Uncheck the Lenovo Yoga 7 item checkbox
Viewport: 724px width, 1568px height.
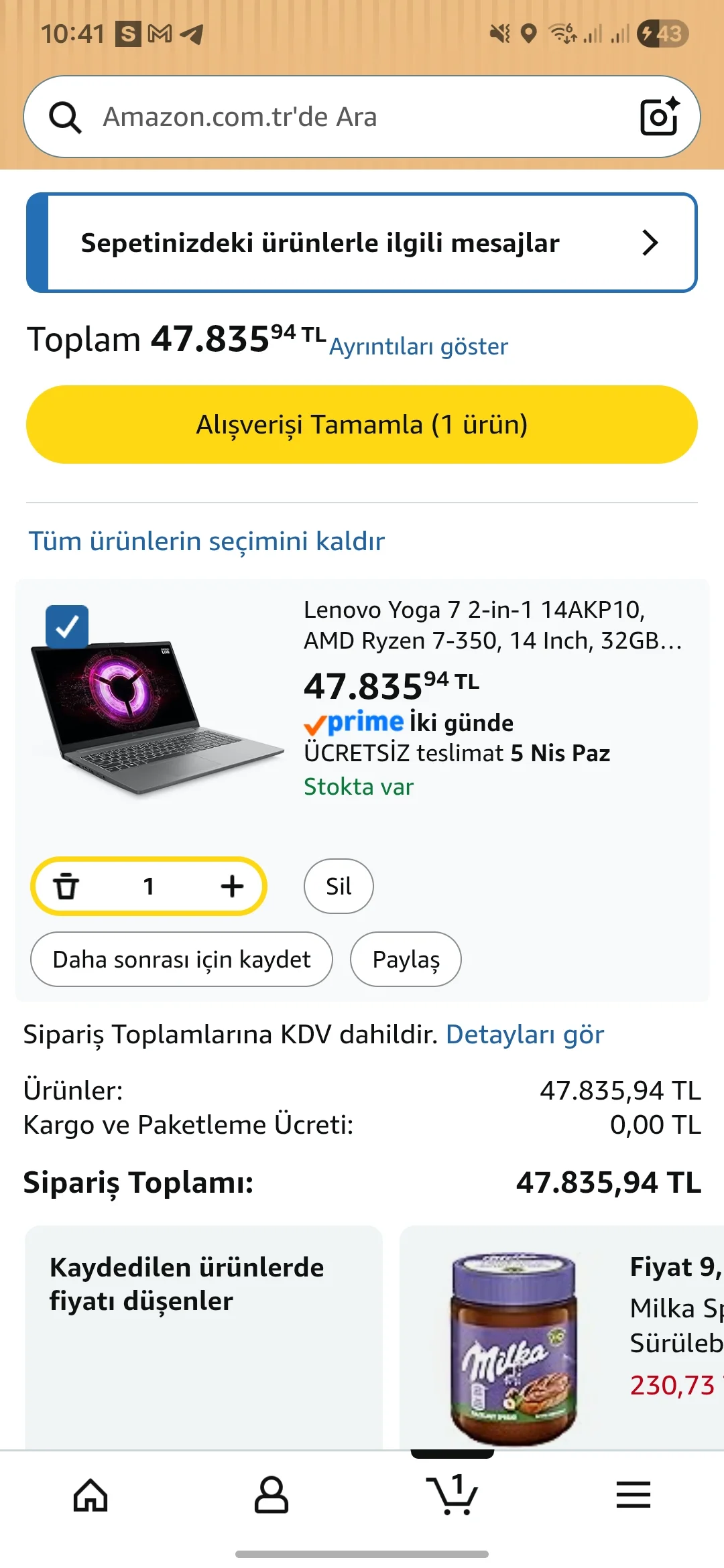tap(67, 627)
